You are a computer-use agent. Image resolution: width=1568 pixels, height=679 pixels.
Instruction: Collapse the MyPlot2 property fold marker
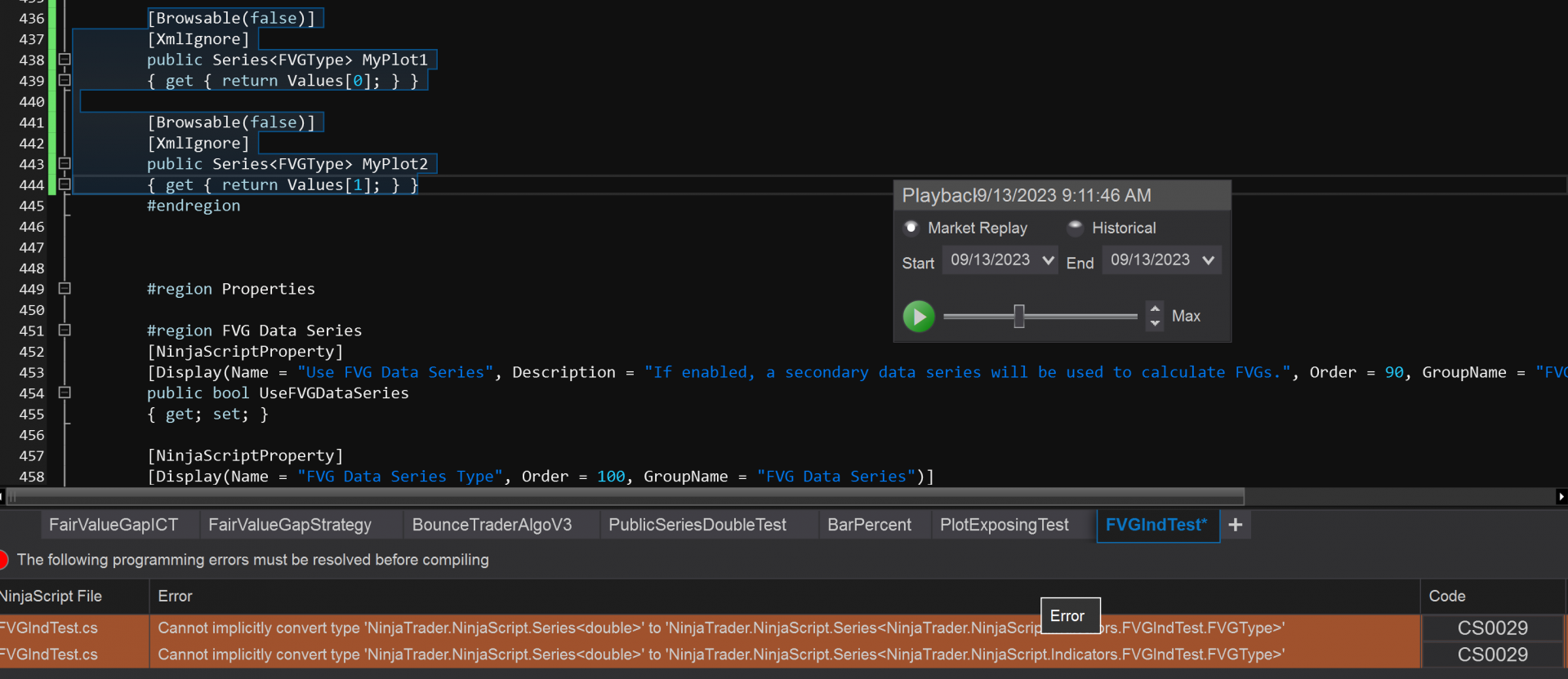coord(65,164)
